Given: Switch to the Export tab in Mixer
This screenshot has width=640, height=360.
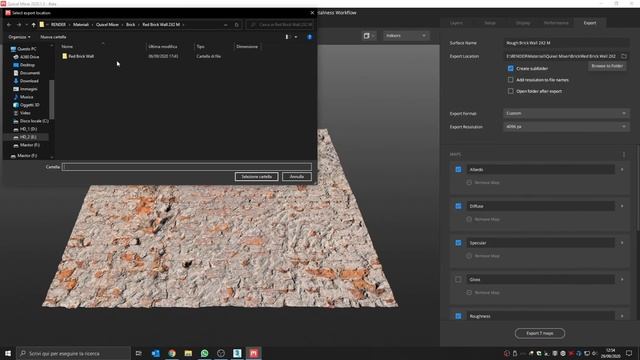Looking at the screenshot, I should [x=590, y=23].
